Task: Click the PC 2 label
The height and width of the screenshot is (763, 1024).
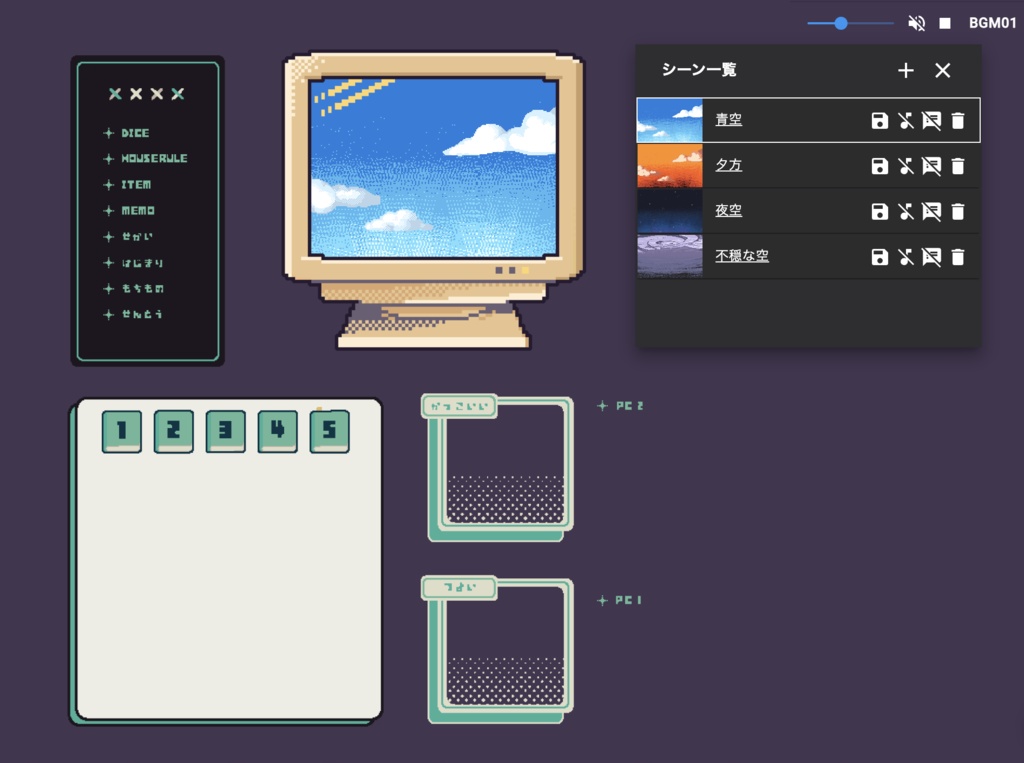Action: tap(621, 406)
